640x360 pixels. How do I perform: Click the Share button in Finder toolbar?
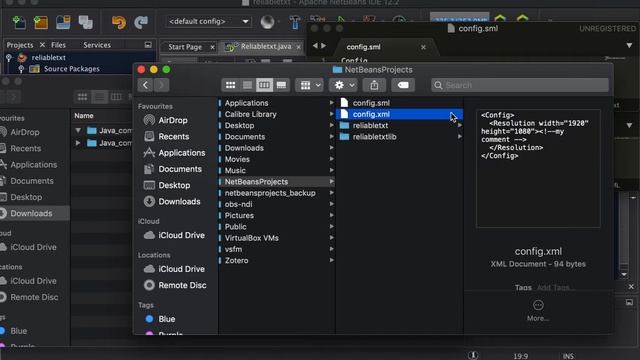pyautogui.click(x=374, y=85)
